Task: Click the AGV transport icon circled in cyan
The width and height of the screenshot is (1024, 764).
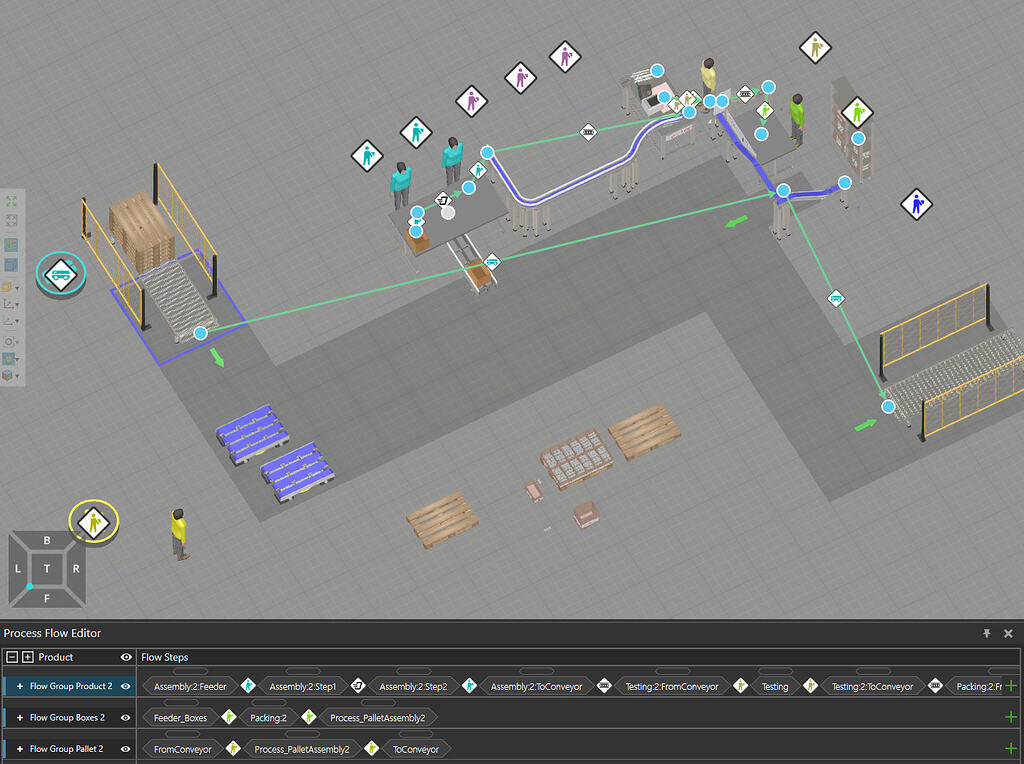Action: 61,274
